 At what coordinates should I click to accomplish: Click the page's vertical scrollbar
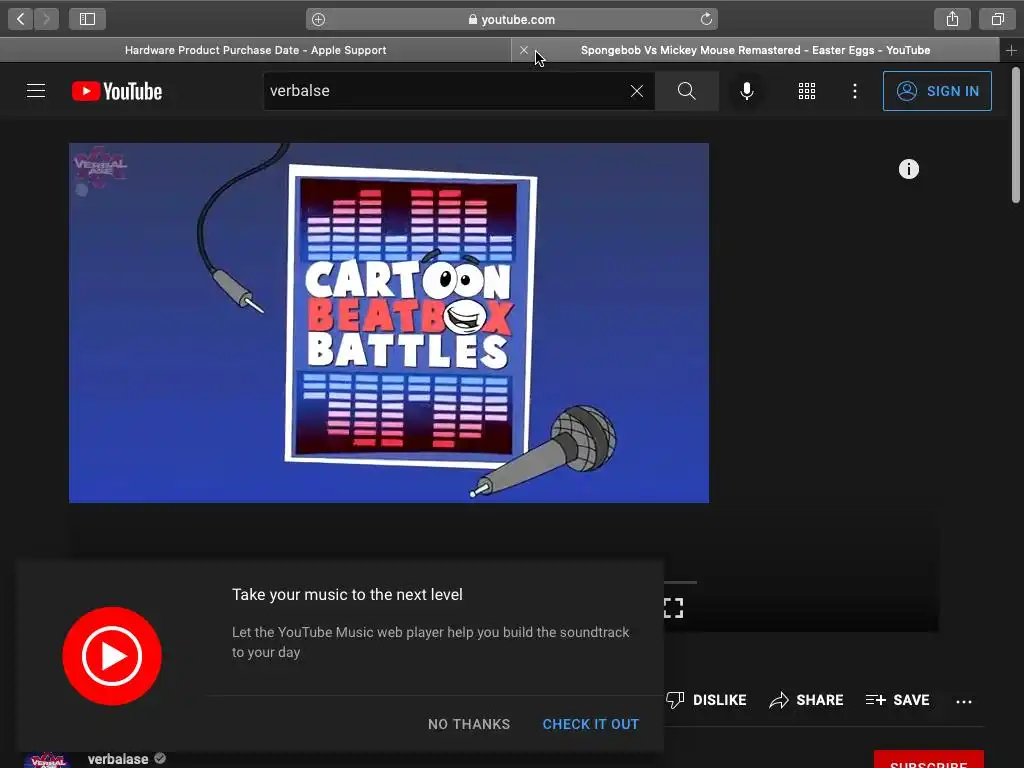(x=1016, y=136)
